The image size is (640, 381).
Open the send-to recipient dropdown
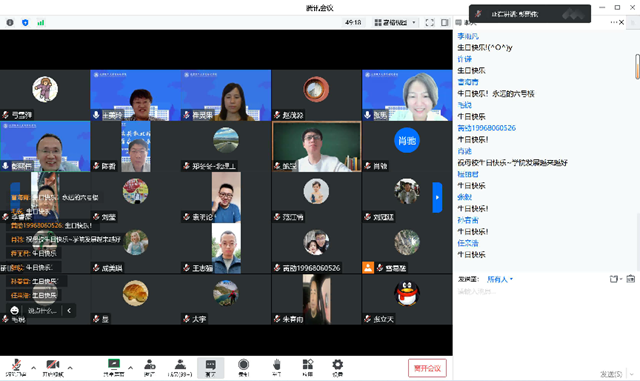tap(500, 279)
